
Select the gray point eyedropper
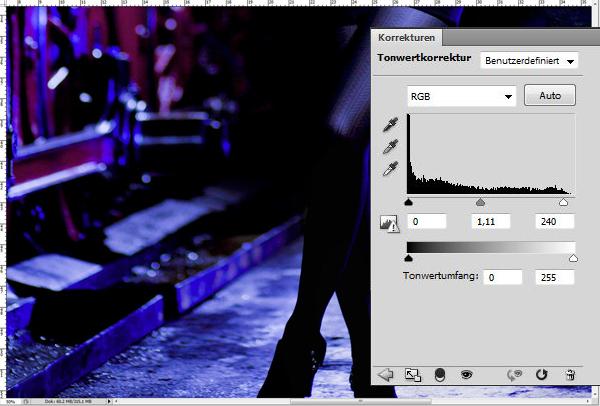(390, 147)
